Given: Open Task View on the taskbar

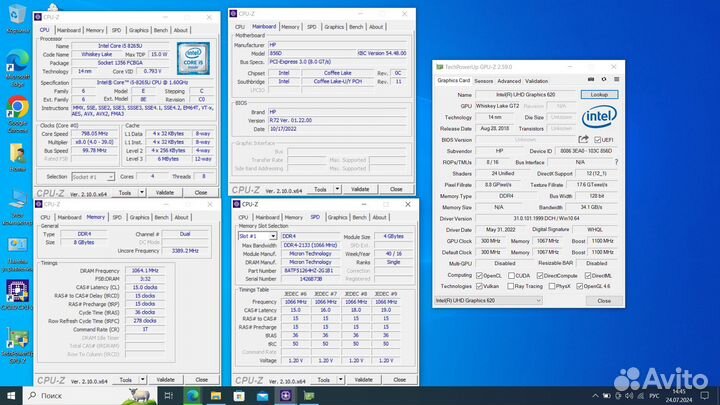Looking at the screenshot, I should [x=169, y=395].
